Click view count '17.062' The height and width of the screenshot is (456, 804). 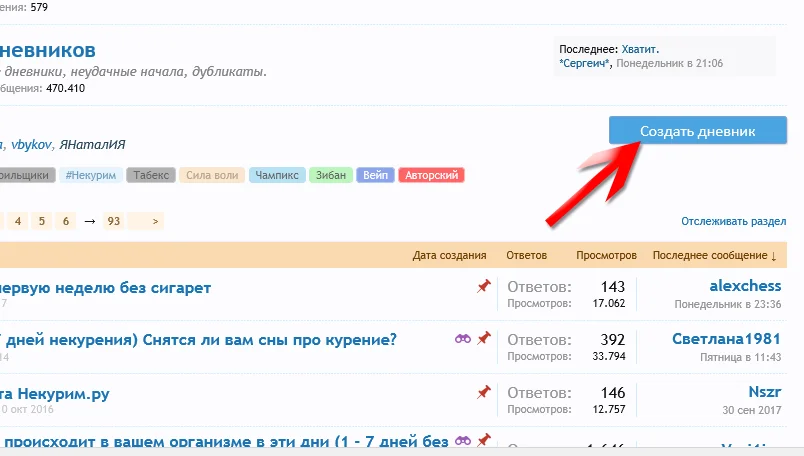609,303
